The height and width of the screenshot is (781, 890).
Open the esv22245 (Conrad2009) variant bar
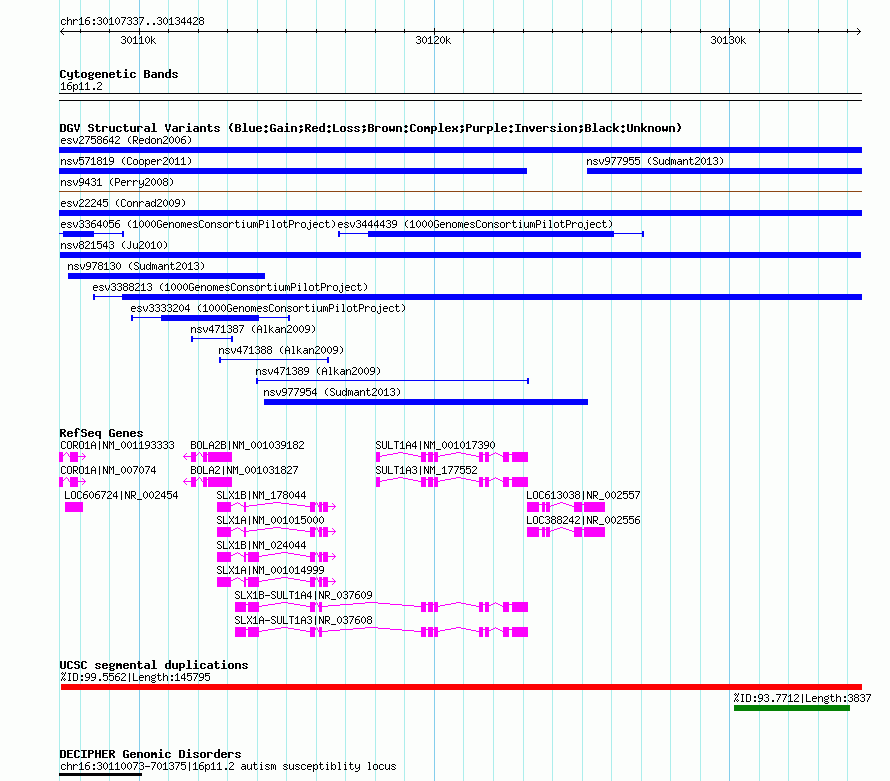[460, 213]
